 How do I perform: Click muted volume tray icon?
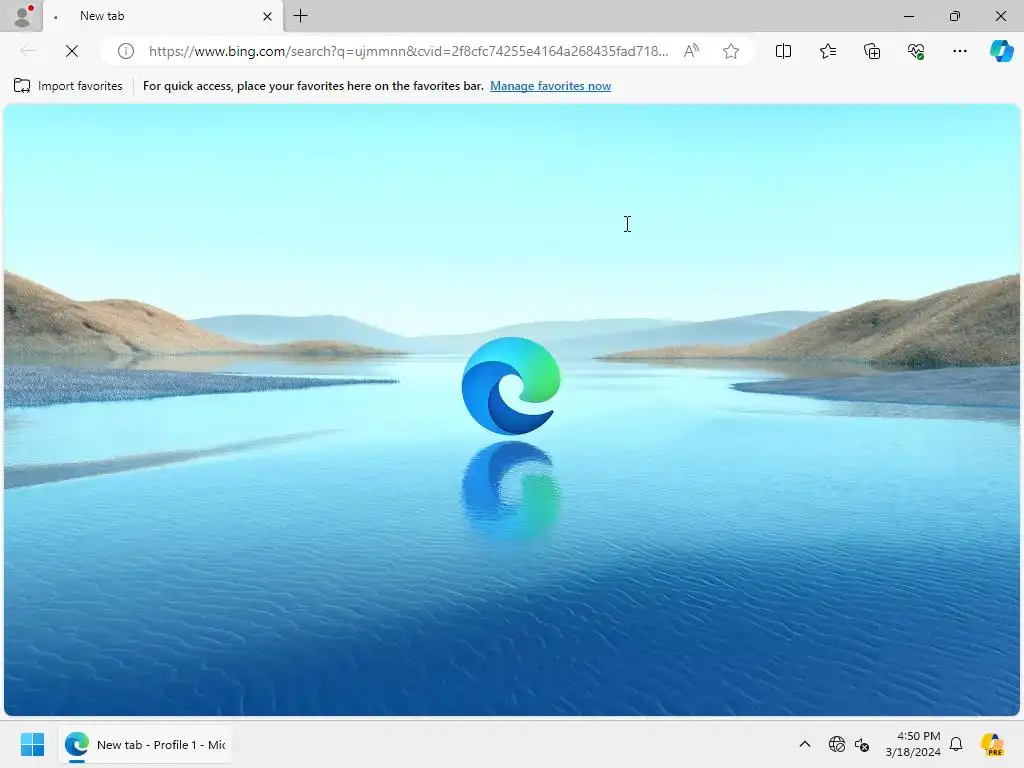pos(862,744)
